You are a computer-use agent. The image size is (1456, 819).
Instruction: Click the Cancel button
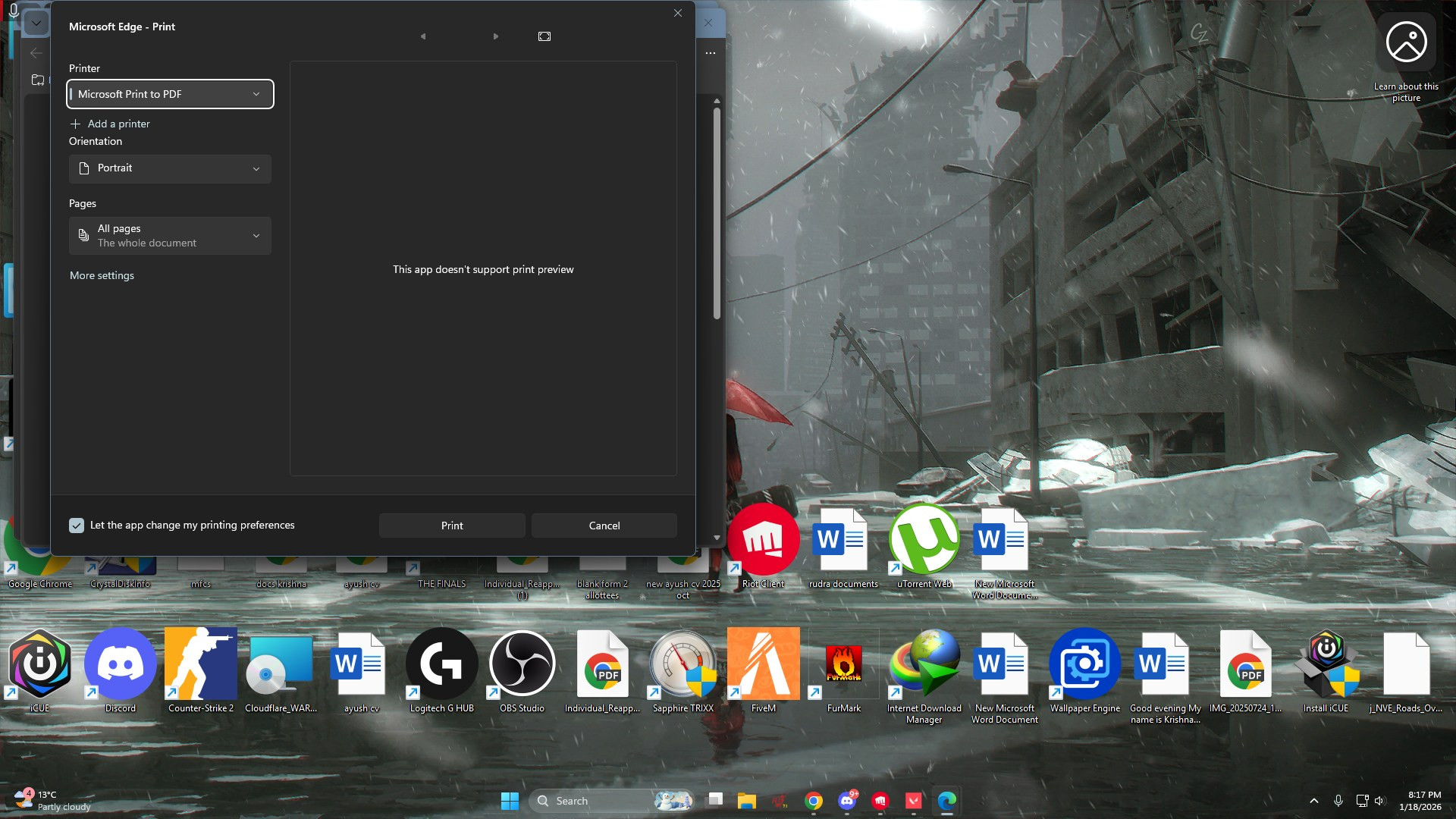point(604,526)
